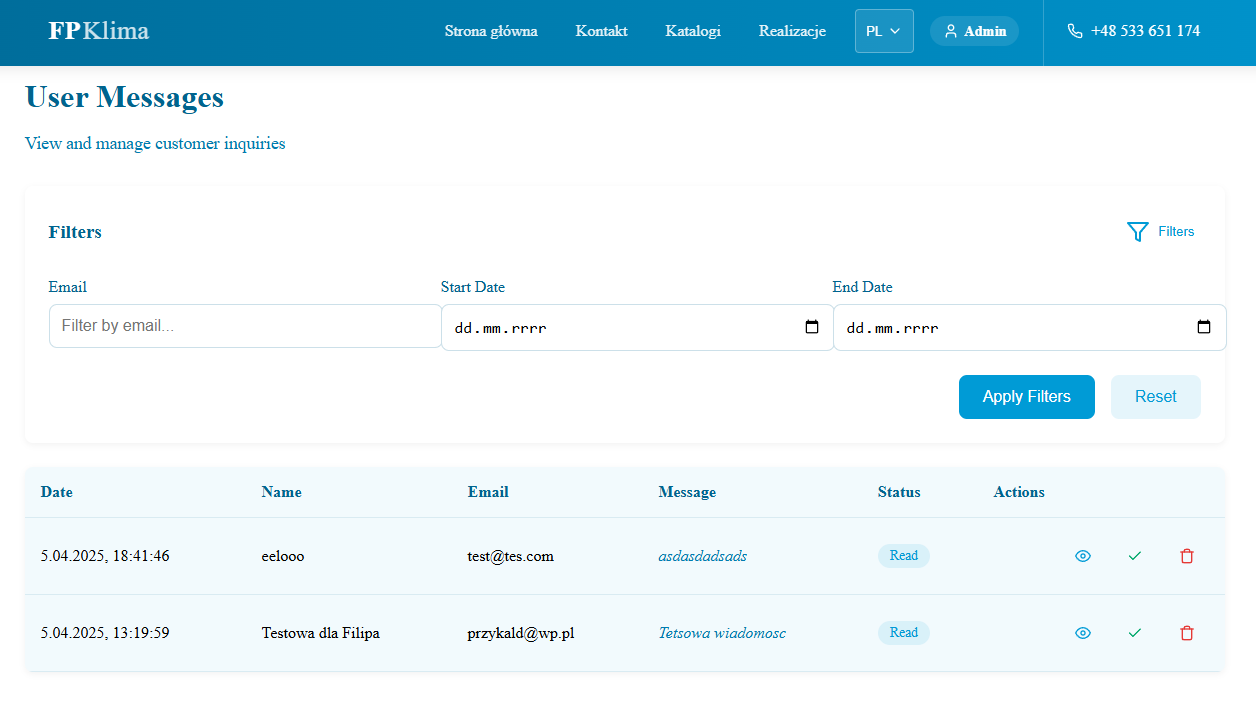
Task: Click the email filter input field
Action: 245,325
